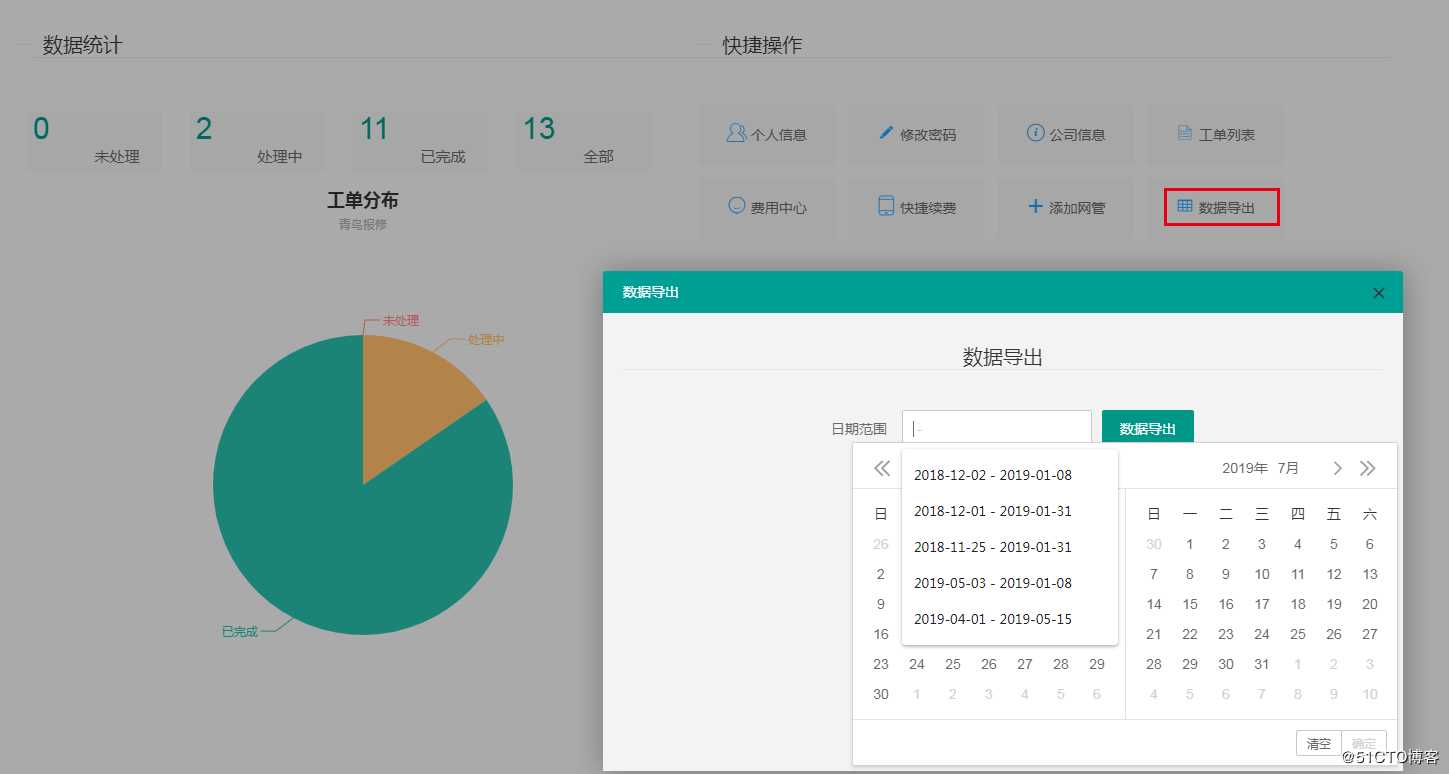Open the 个人信息 shortcut

pyautogui.click(x=767, y=134)
